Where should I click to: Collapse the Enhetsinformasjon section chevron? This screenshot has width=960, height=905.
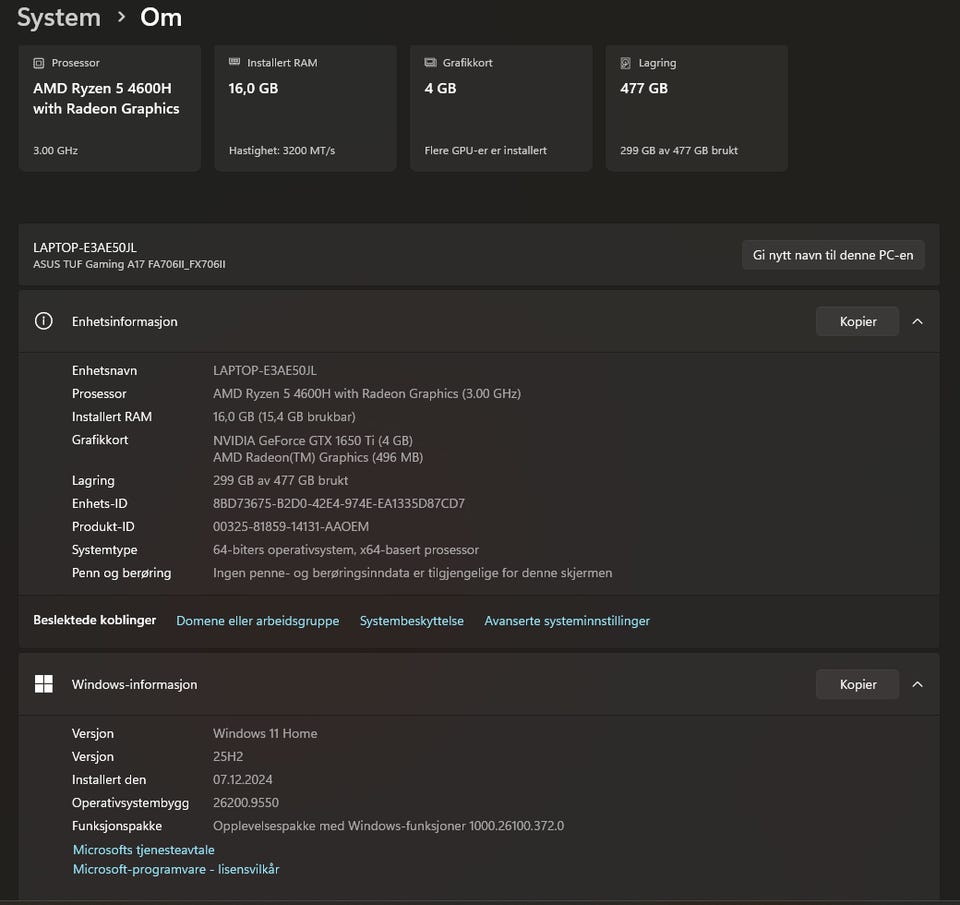917,321
